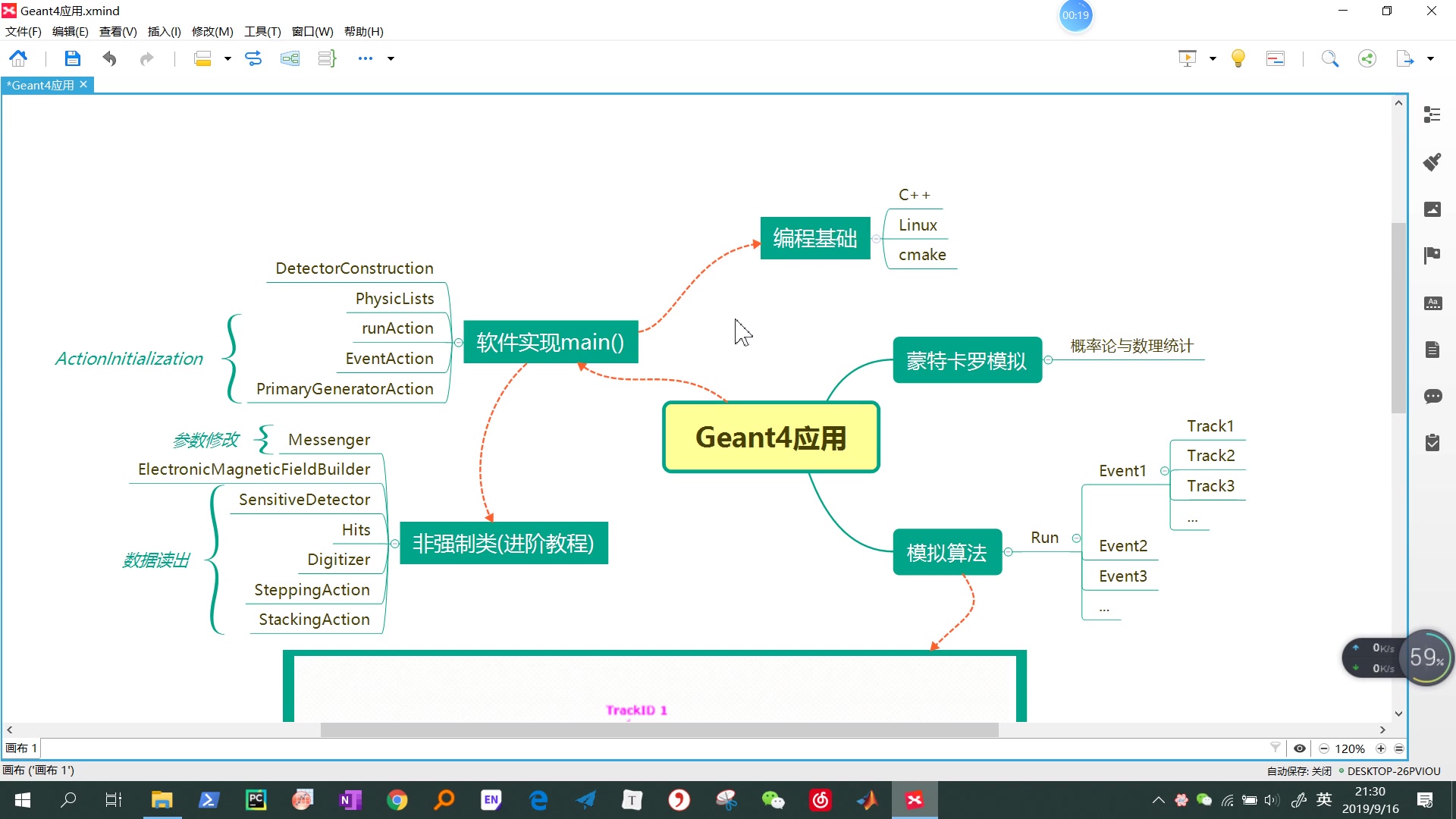Open the Comments panel in sidebar
Screen dimensions: 1456x819
(1432, 397)
